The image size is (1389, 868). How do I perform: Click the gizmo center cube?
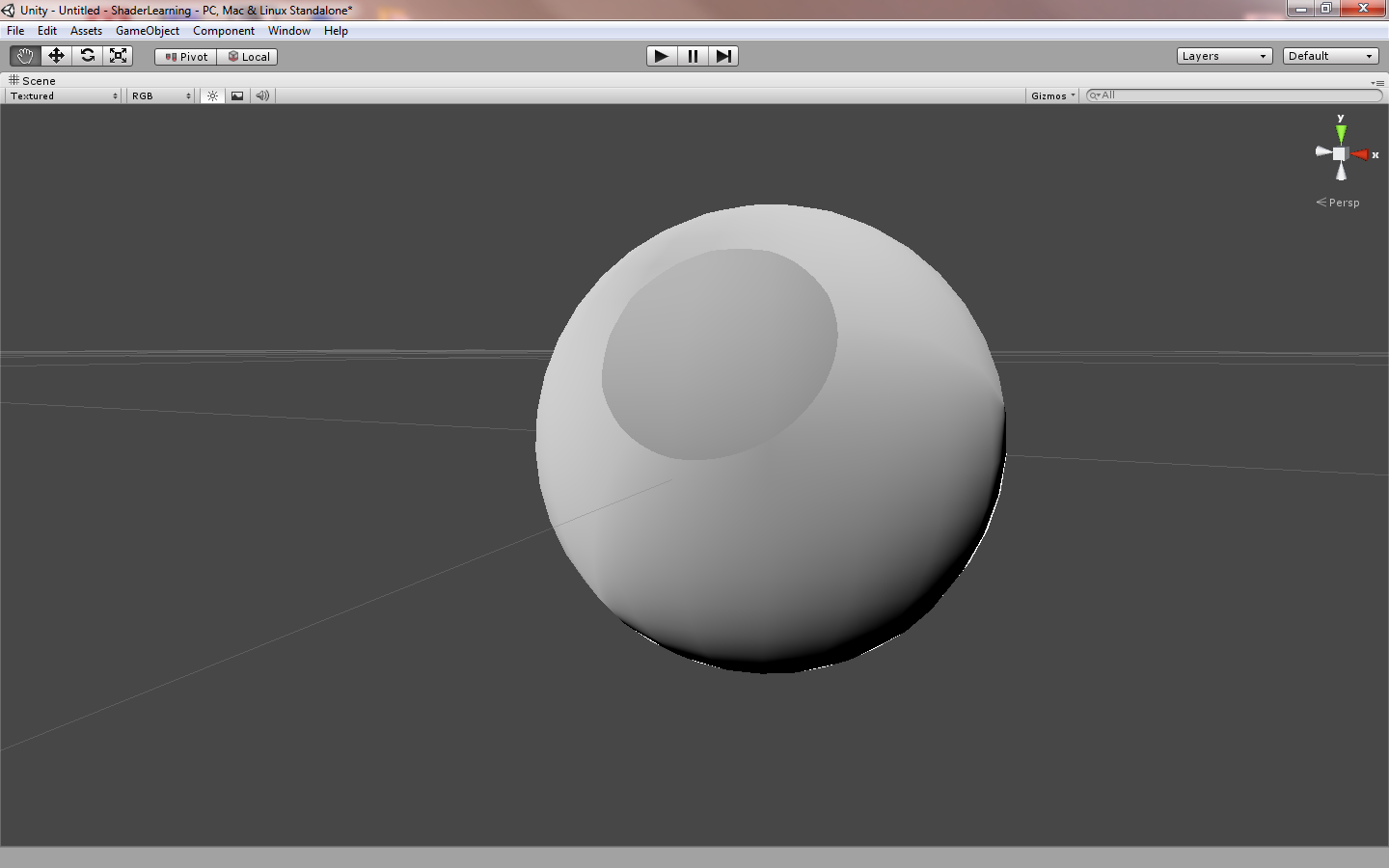tap(1340, 154)
